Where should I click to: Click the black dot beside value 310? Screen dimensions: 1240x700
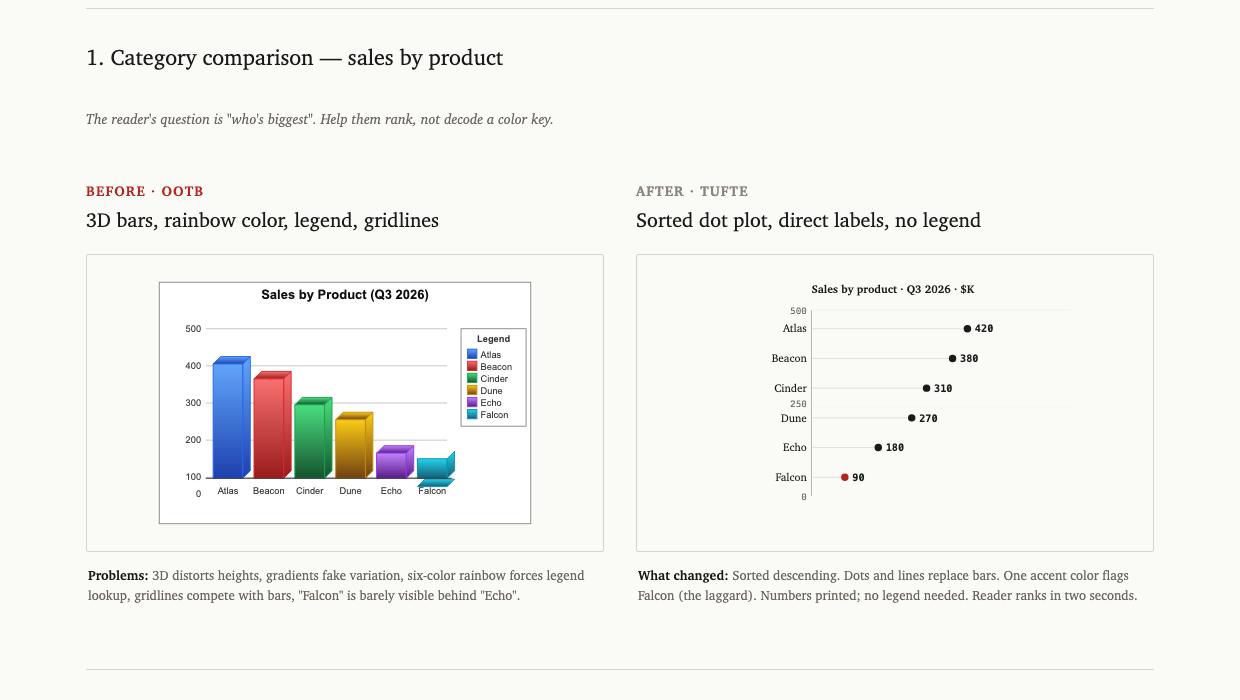(926, 388)
